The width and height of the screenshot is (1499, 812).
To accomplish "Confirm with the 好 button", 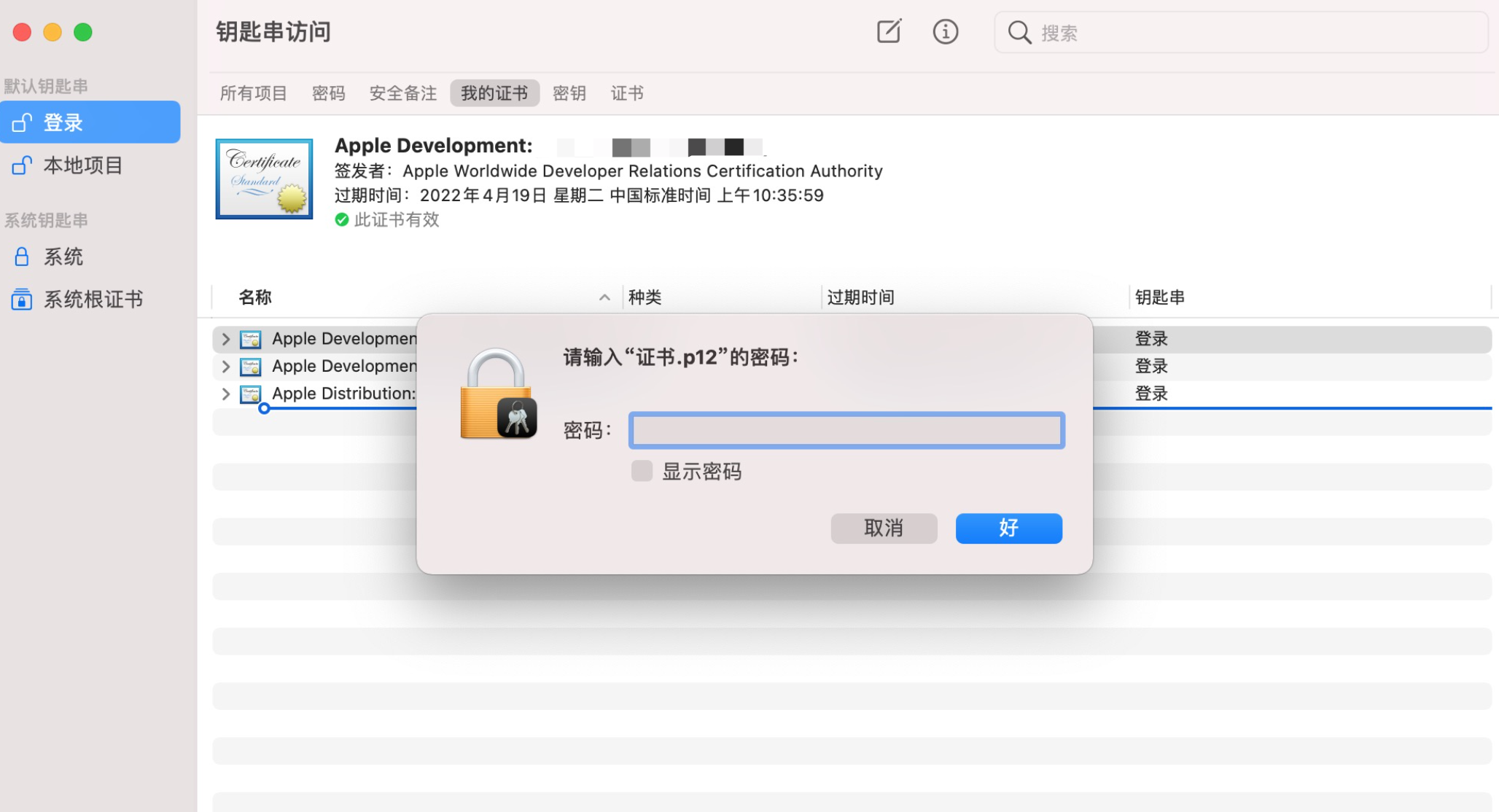I will click(1008, 528).
